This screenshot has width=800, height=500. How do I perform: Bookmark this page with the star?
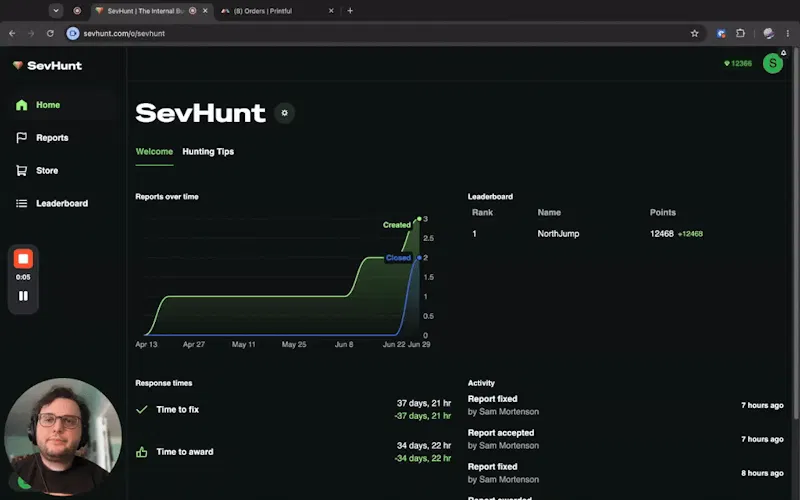click(694, 33)
